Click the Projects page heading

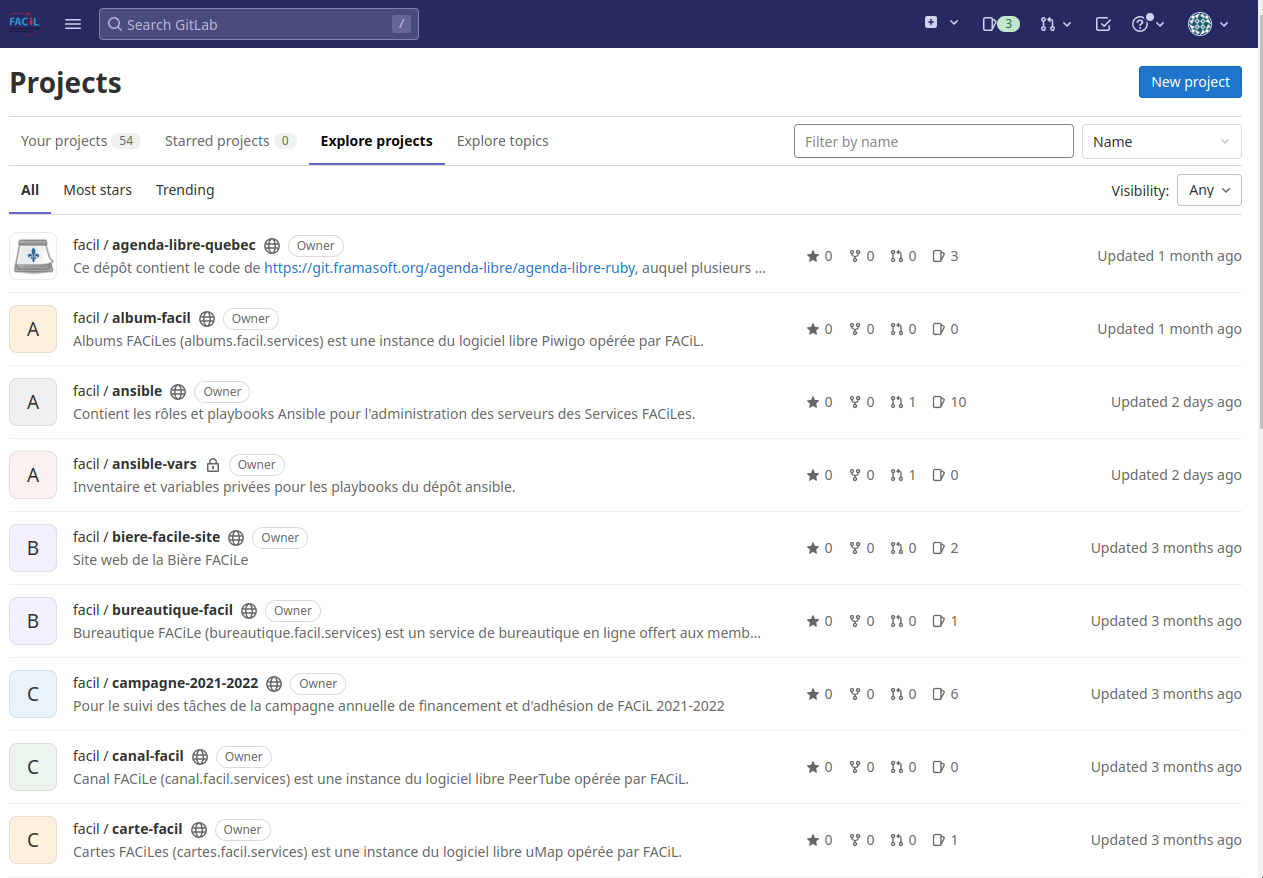point(66,82)
